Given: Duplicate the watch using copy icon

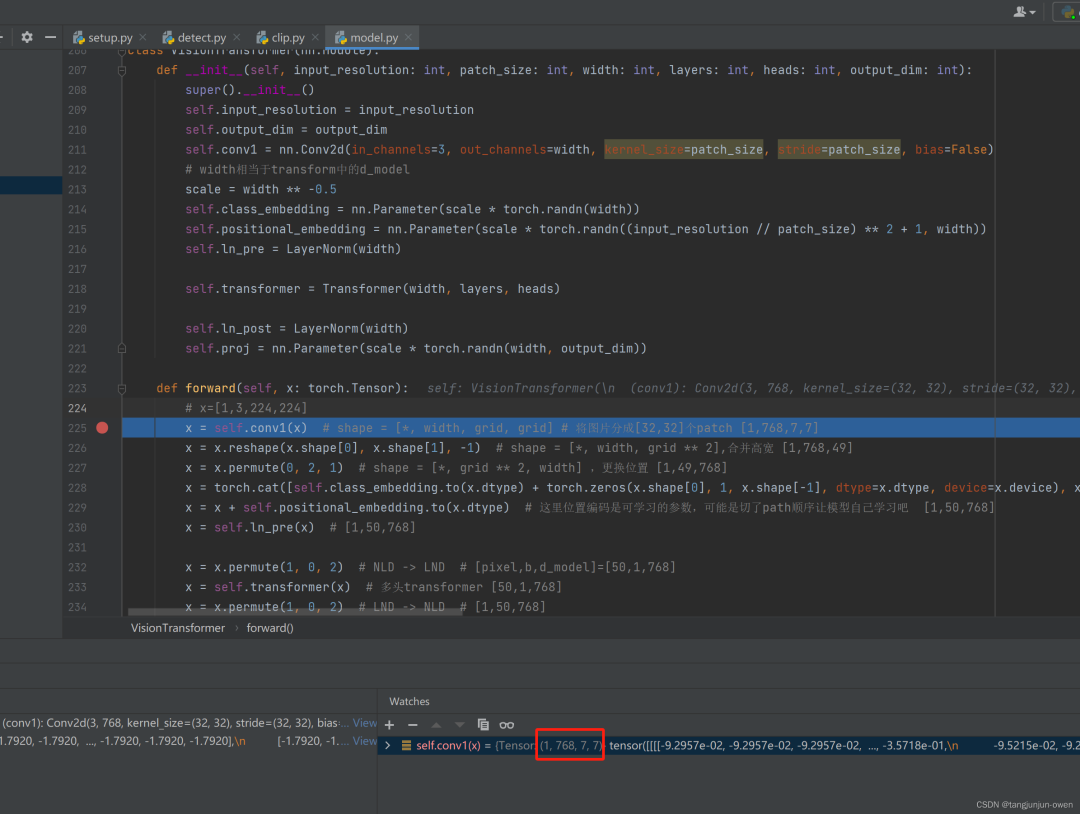Looking at the screenshot, I should (483, 724).
